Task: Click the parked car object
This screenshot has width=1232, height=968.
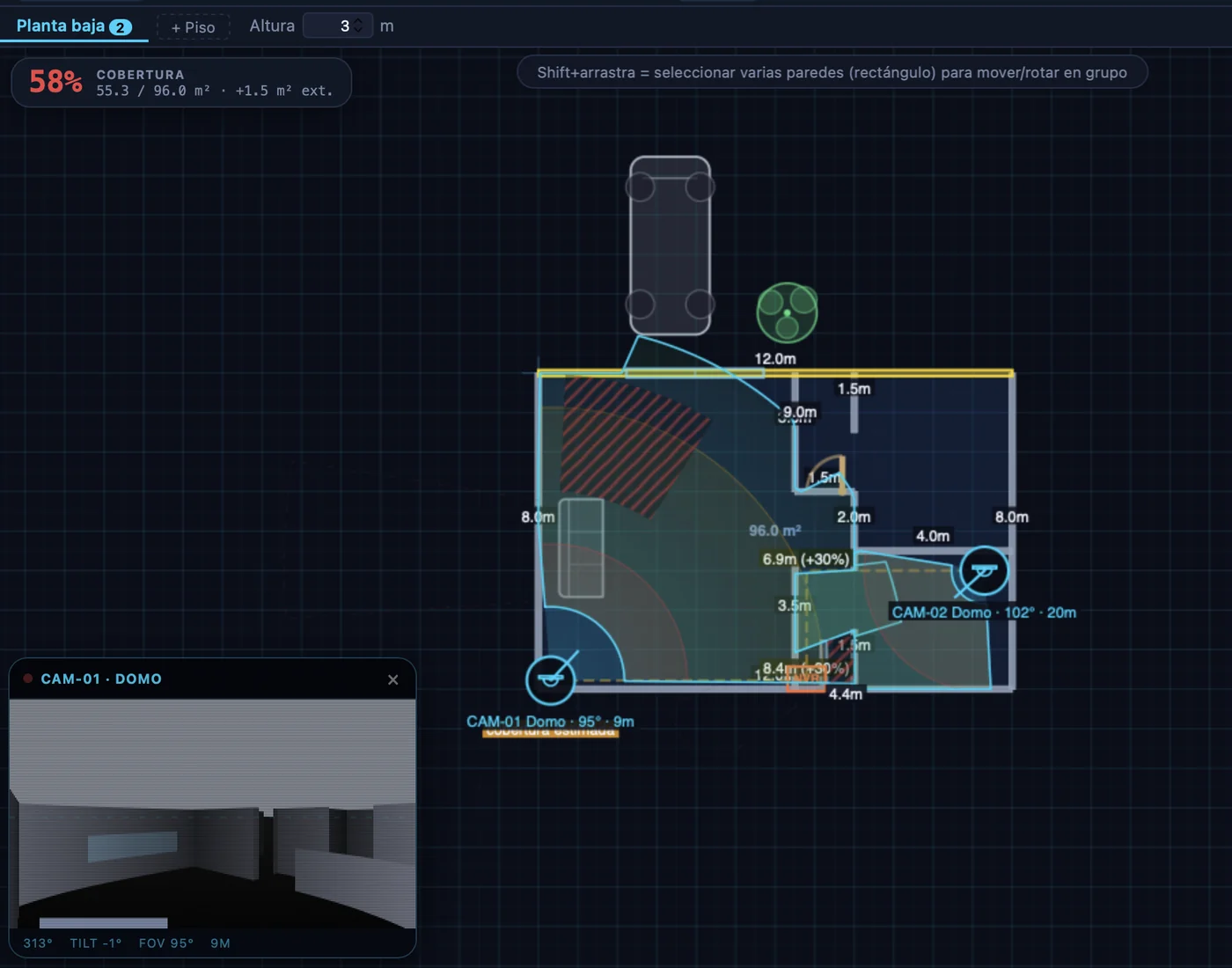Action: 670,246
